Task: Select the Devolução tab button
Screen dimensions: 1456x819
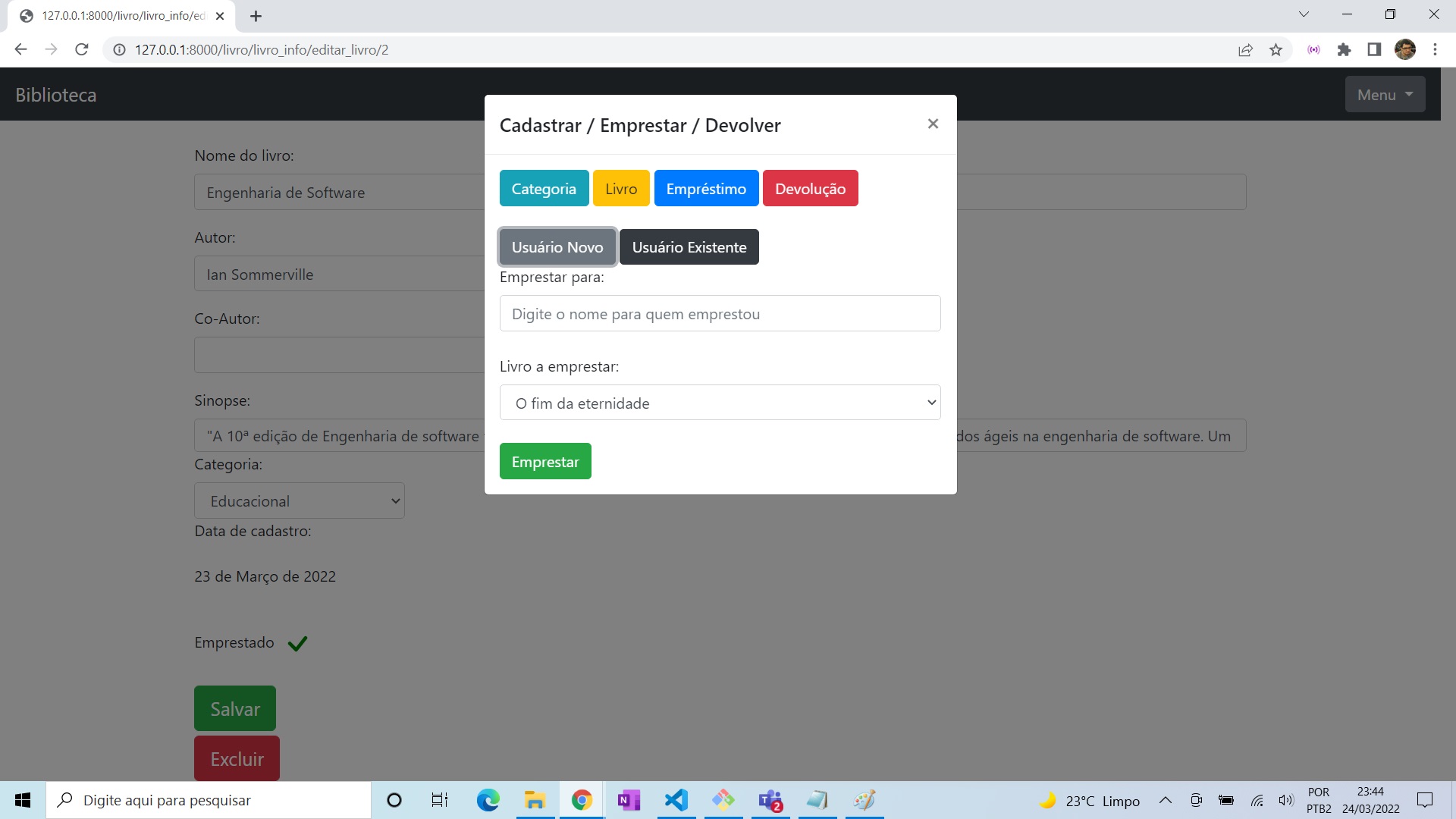Action: pyautogui.click(x=810, y=189)
